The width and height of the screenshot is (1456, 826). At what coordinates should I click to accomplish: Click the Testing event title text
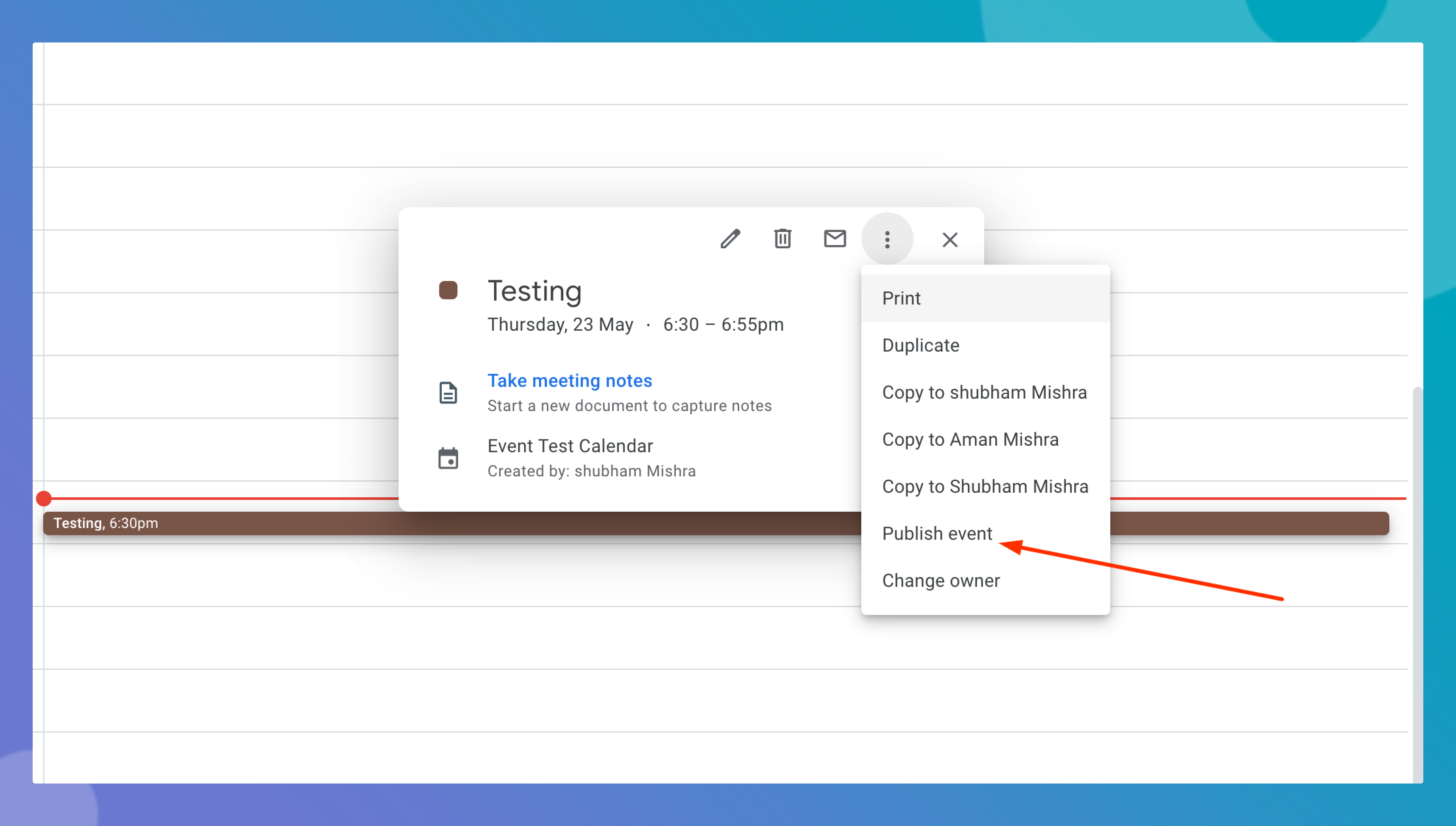click(534, 291)
